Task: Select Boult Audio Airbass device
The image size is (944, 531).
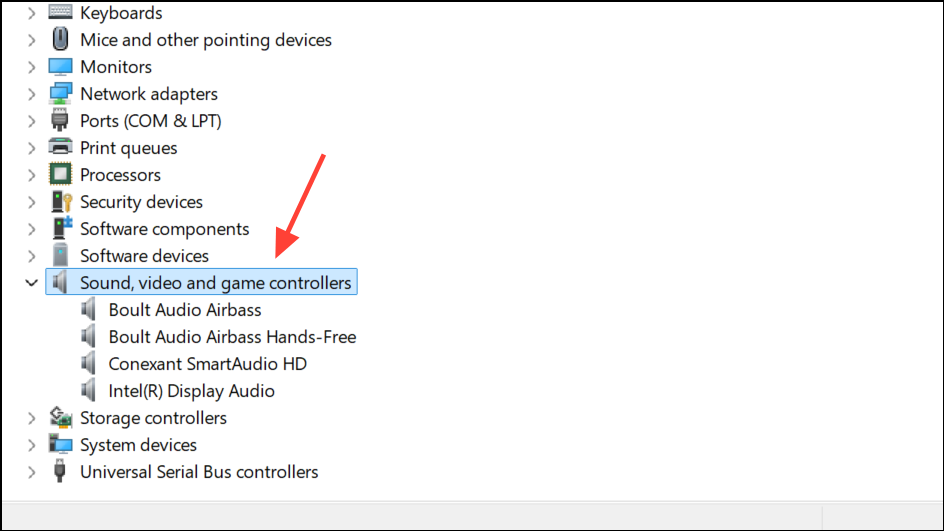Action: [x=184, y=310]
